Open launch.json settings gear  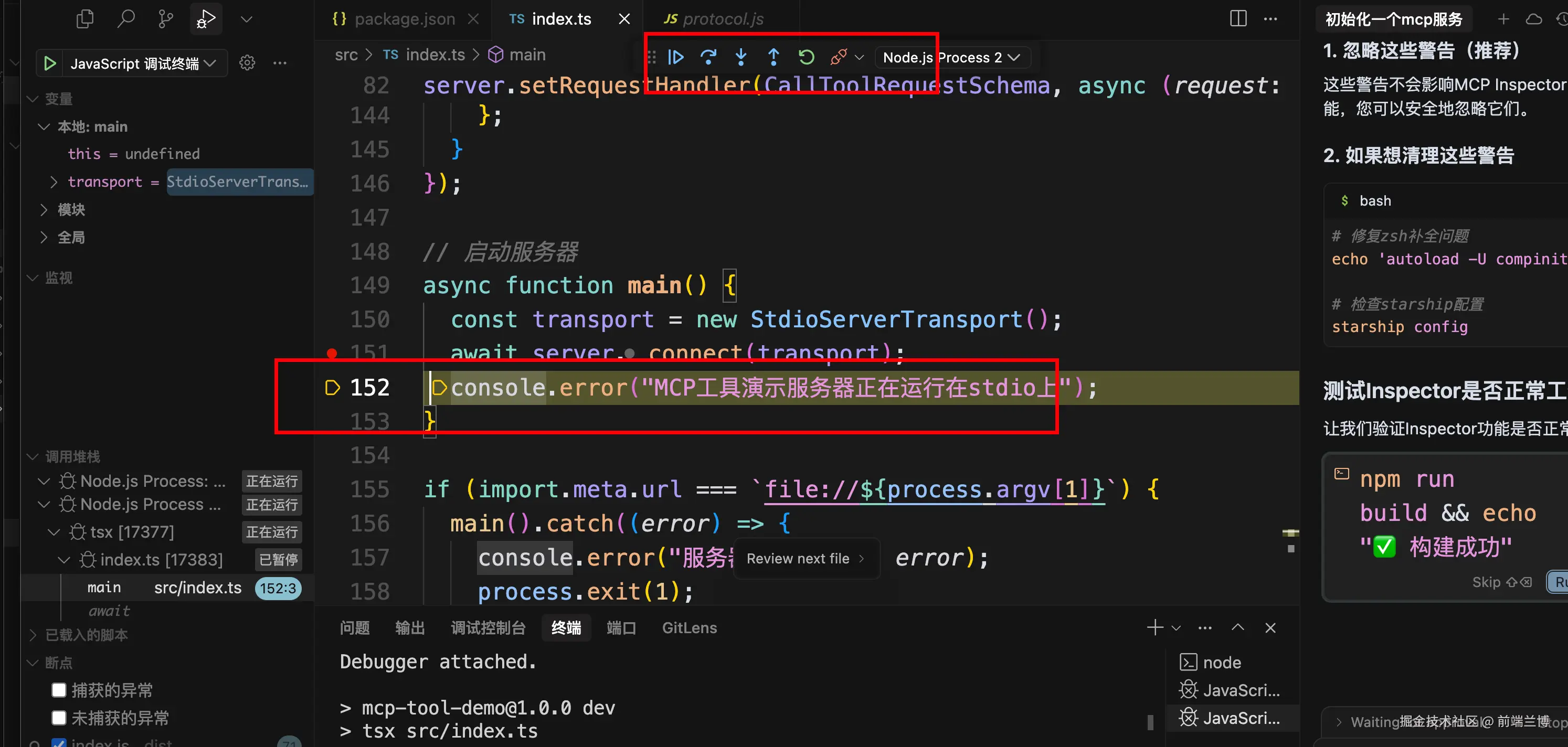(247, 62)
